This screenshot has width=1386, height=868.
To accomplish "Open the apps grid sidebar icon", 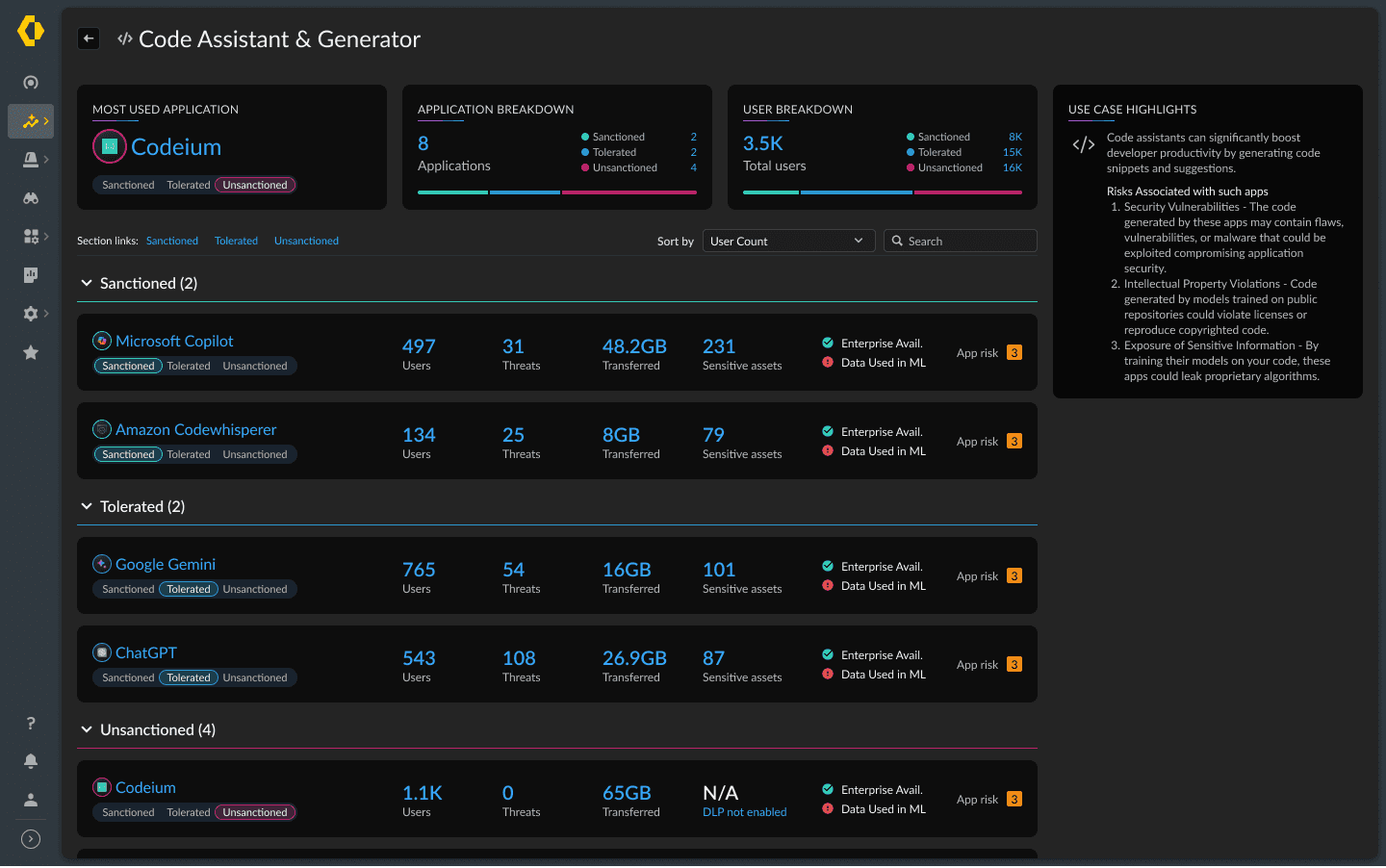I will point(31,237).
